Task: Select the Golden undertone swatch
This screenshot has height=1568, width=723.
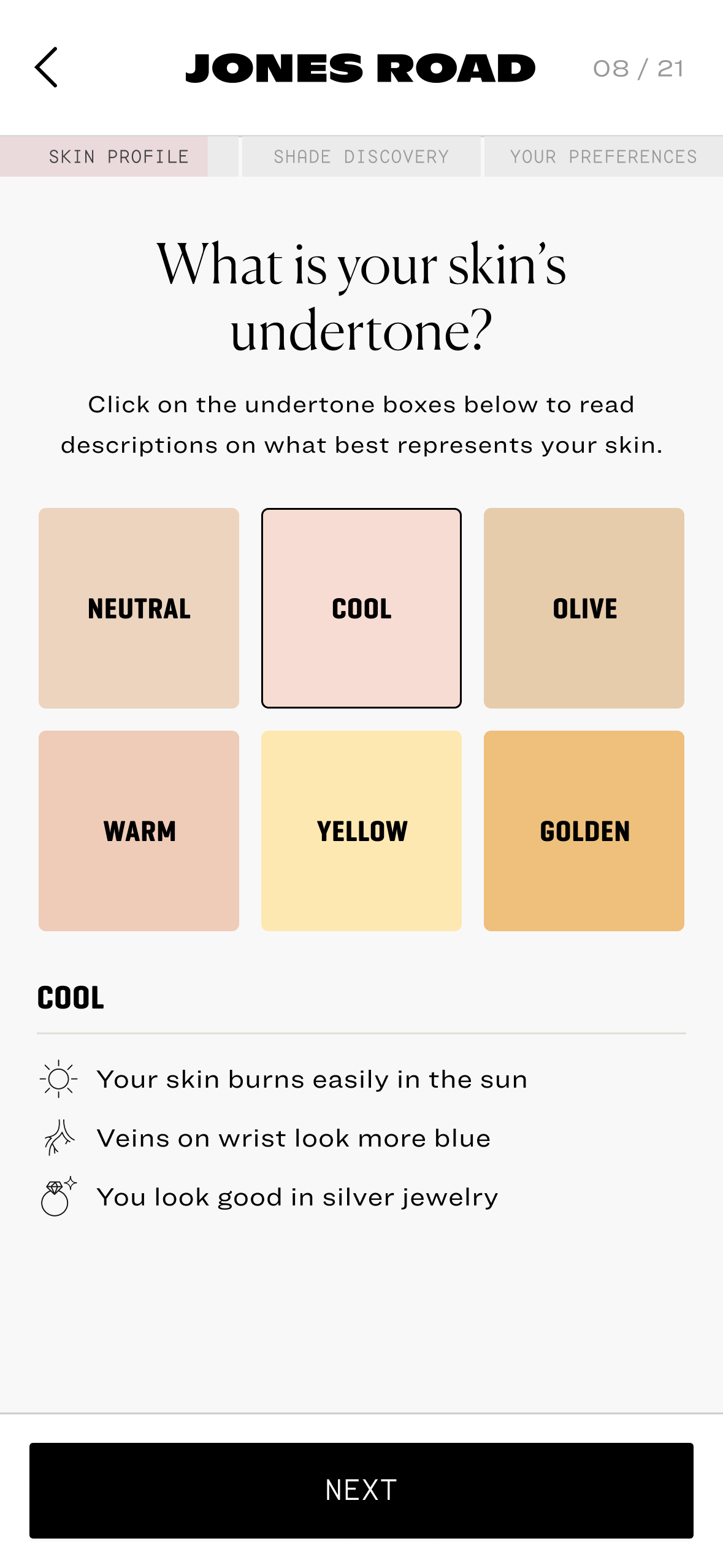Action: [x=584, y=831]
